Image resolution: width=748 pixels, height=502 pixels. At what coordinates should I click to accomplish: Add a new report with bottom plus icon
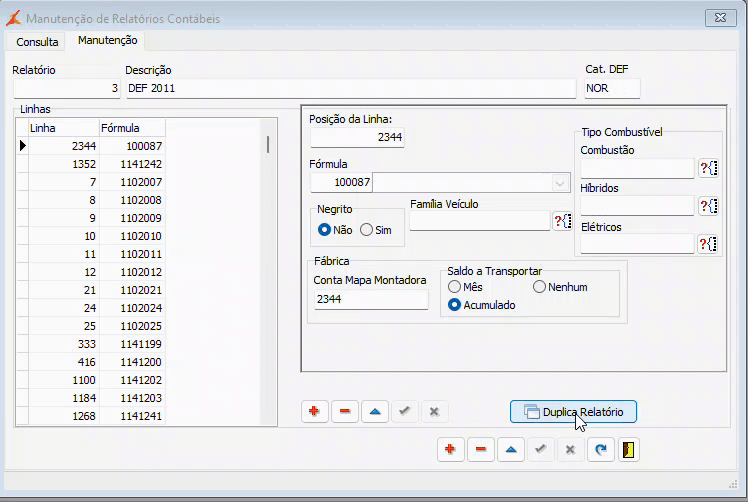pos(450,450)
